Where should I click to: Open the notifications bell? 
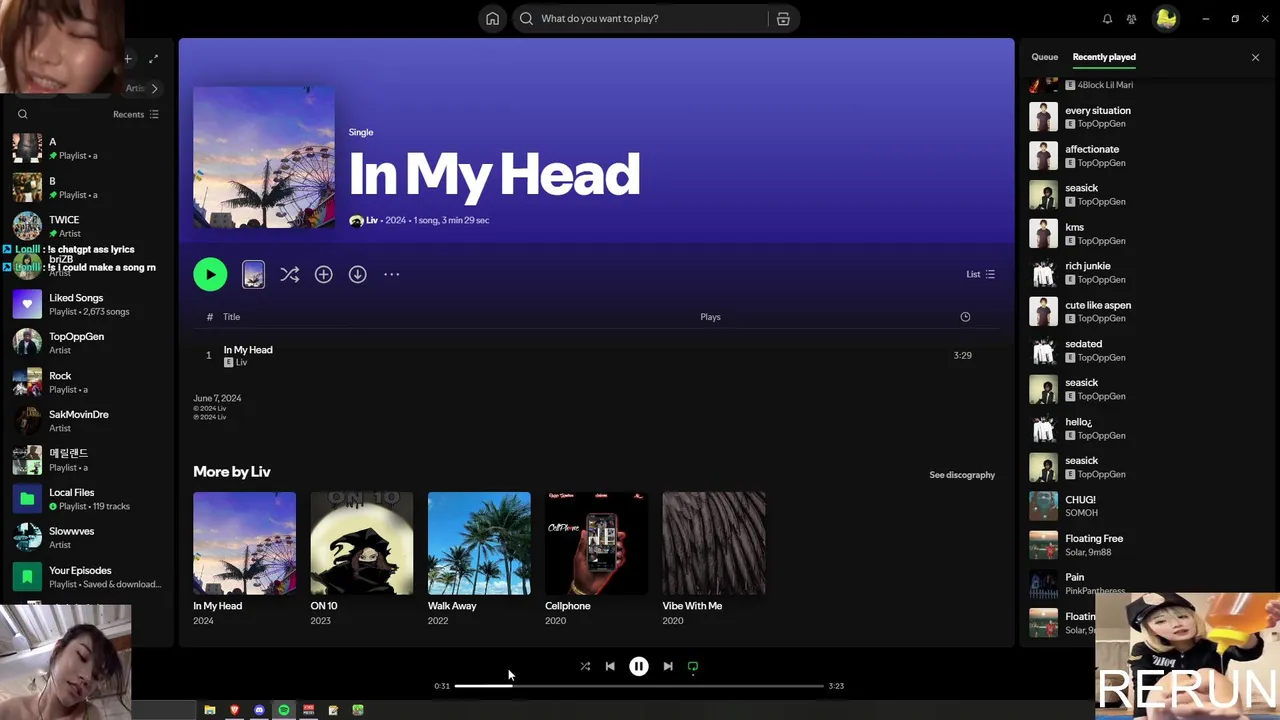(x=1107, y=18)
